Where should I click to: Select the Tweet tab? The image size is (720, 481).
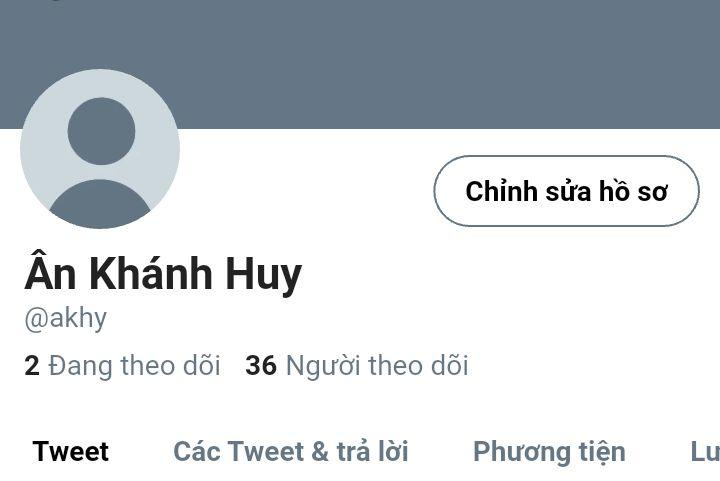click(70, 451)
